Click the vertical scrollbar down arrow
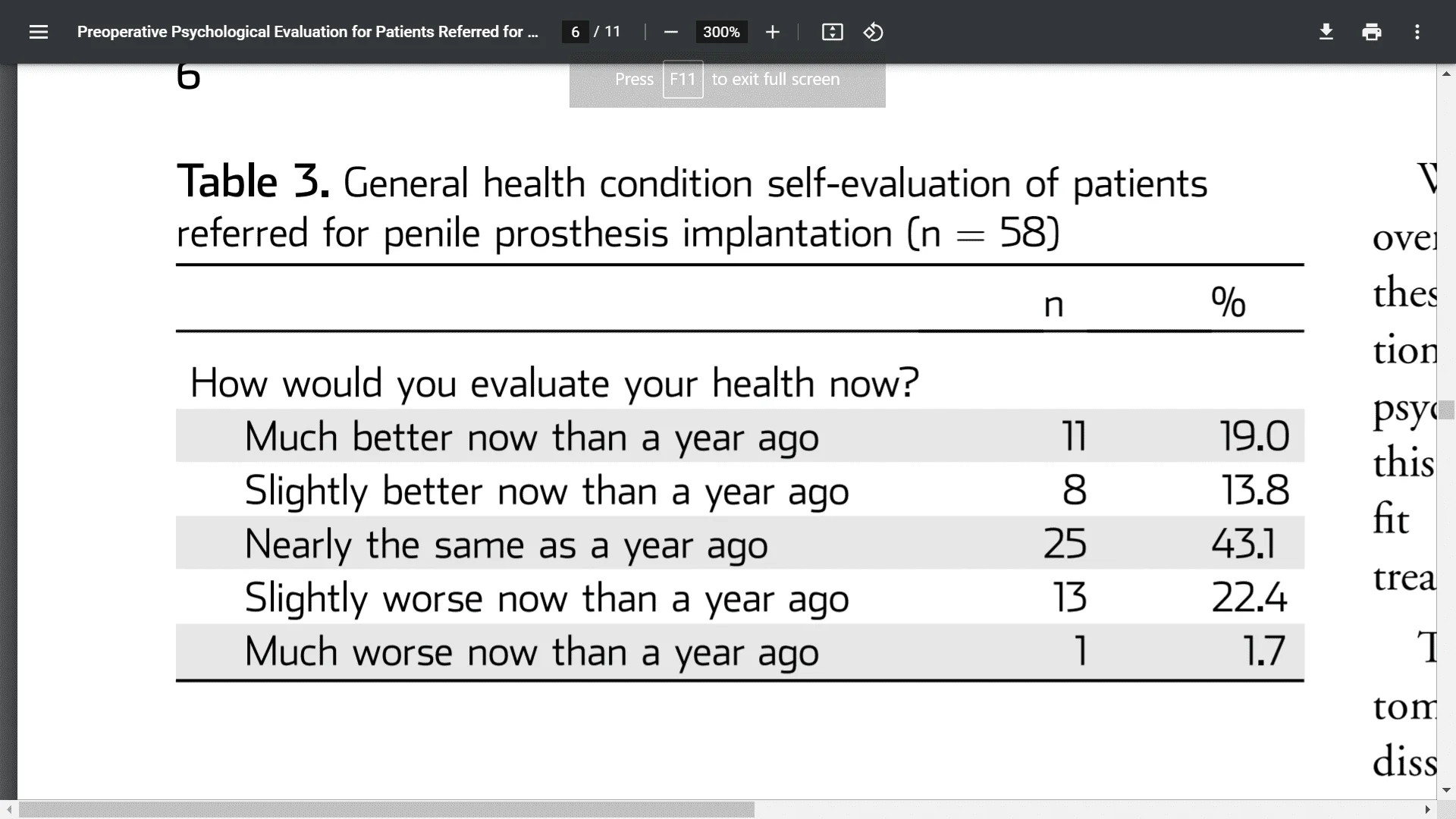This screenshot has width=1456, height=819. coord(1446,790)
